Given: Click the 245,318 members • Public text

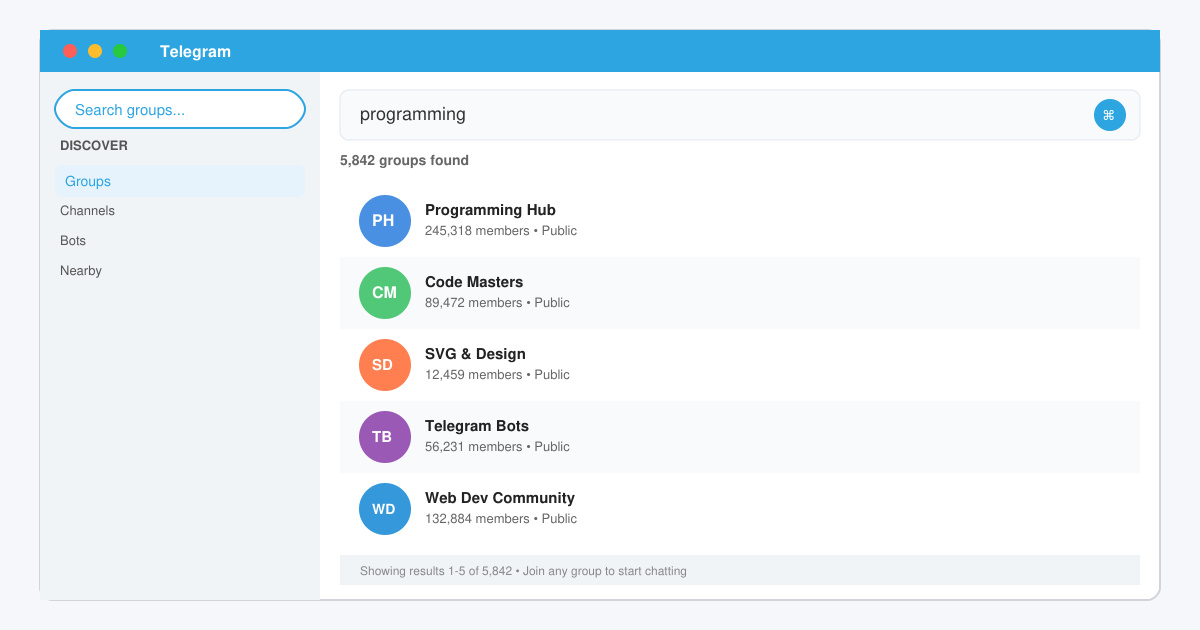Looking at the screenshot, I should (501, 231).
